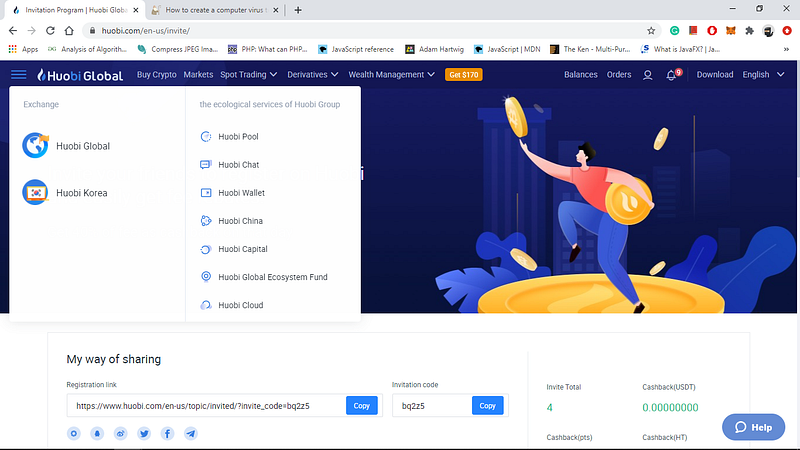This screenshot has height=450, width=800.
Task: Open the Download menu item
Action: click(x=715, y=74)
